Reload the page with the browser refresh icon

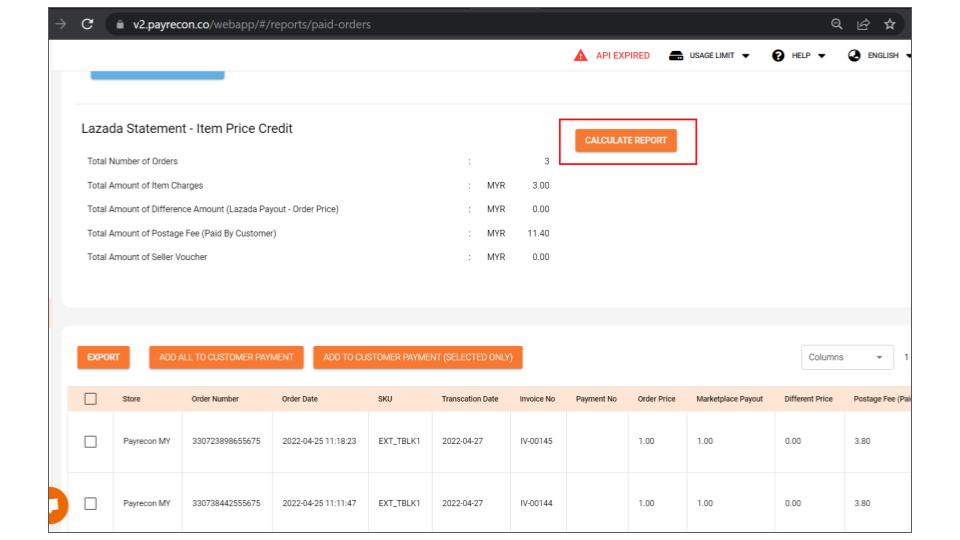pos(88,24)
